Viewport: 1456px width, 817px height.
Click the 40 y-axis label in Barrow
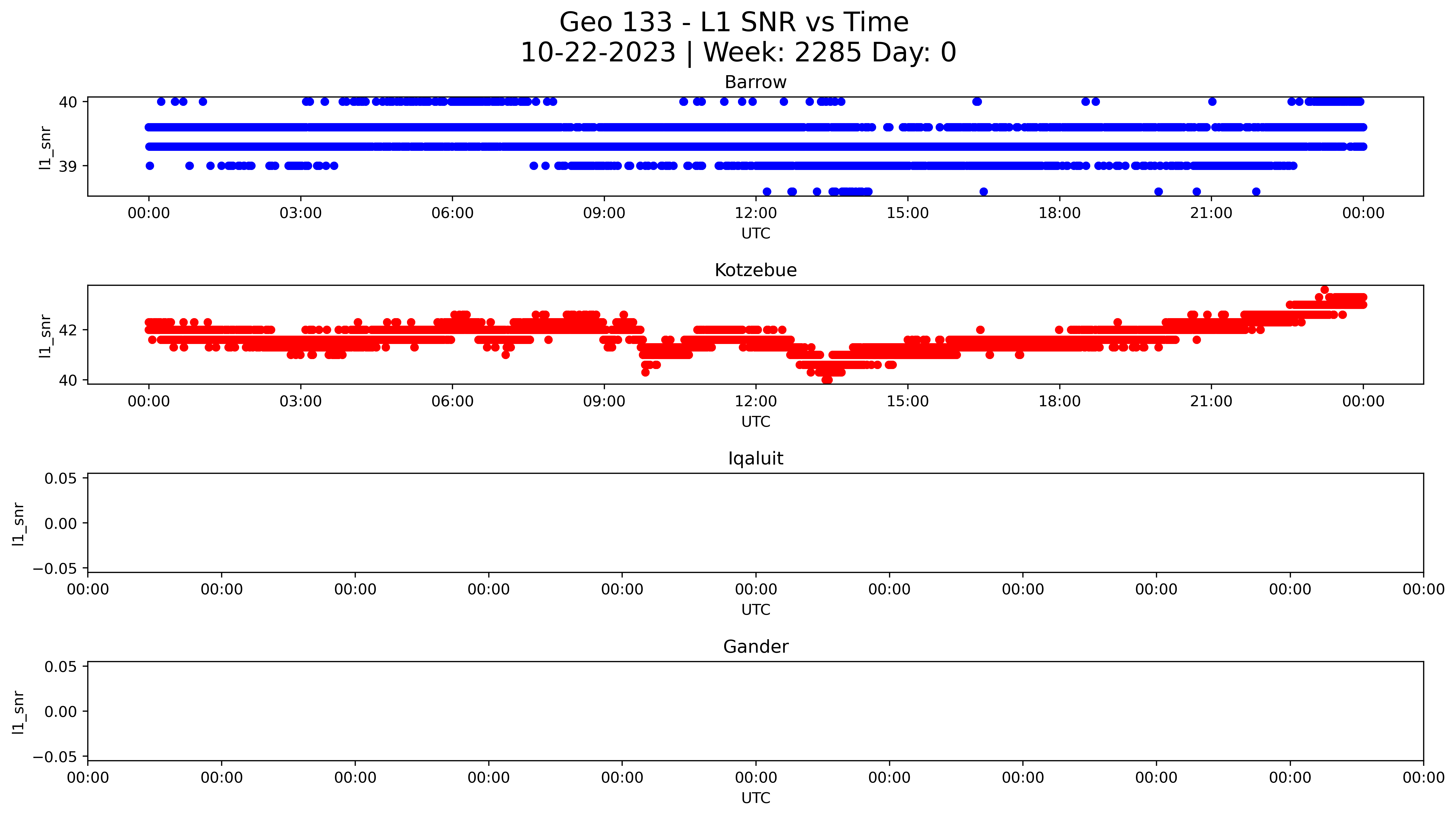(68, 102)
